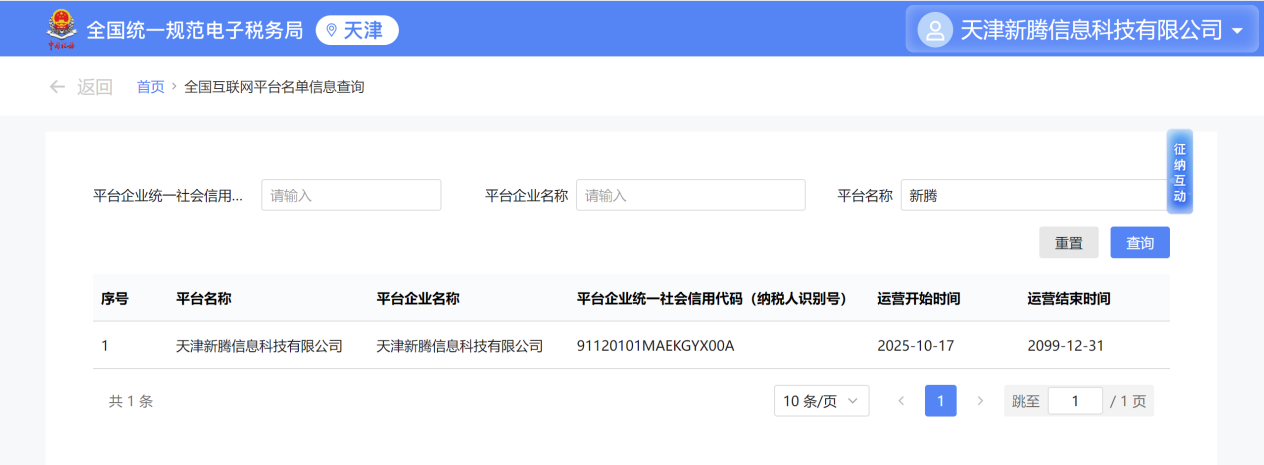Click the 运营开始时间 column header
1264x465 pixels.
point(919,298)
